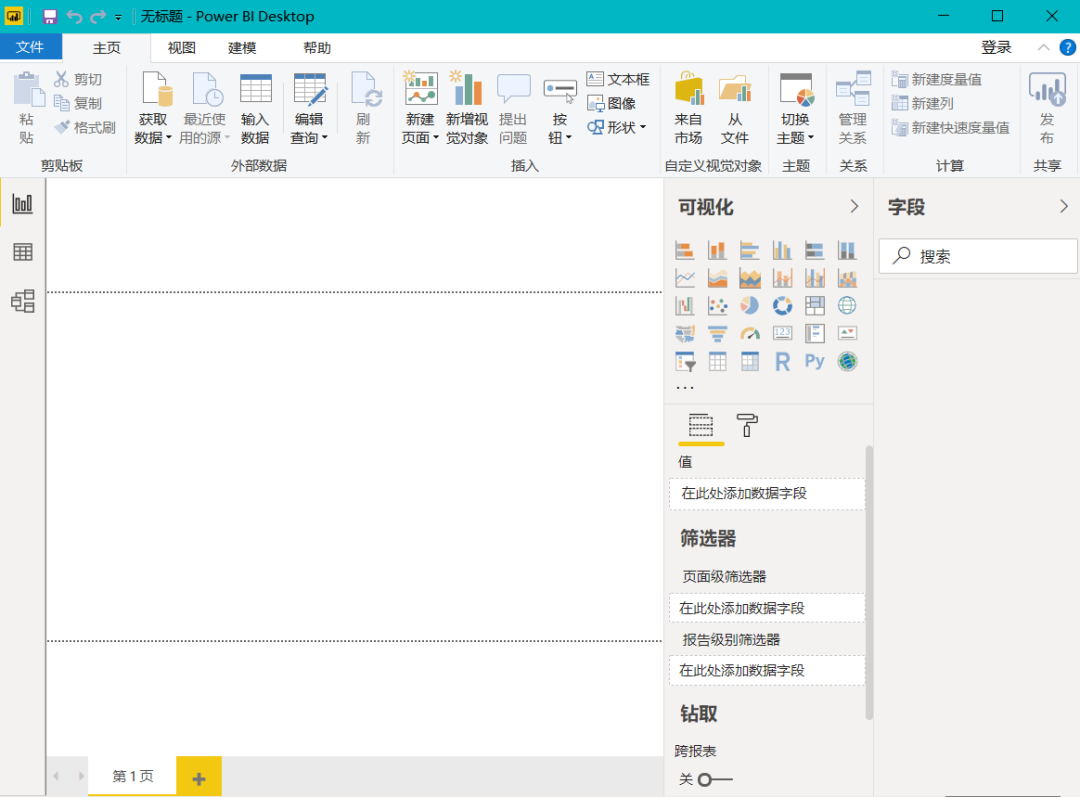Toggle the cross-report drillthrough switch
This screenshot has height=797, width=1080.
pos(715,779)
